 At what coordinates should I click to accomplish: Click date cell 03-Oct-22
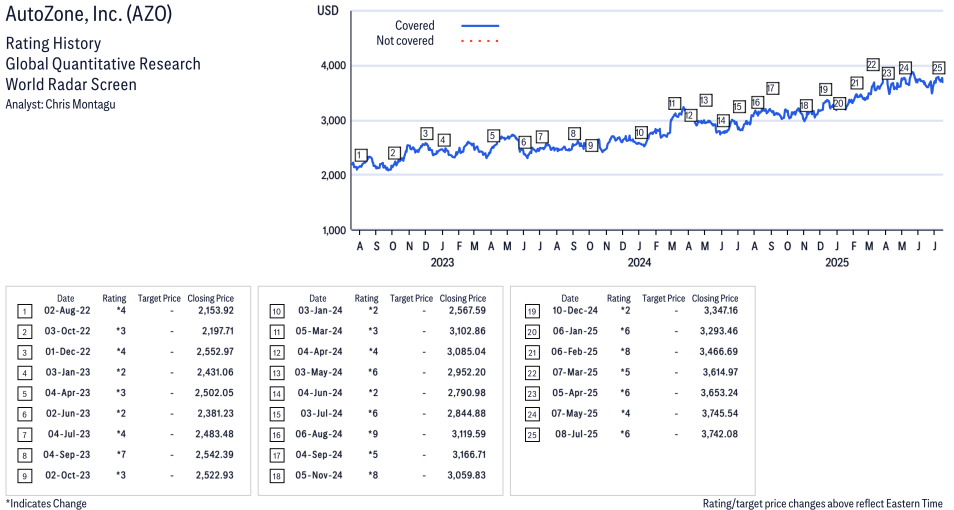(x=67, y=331)
